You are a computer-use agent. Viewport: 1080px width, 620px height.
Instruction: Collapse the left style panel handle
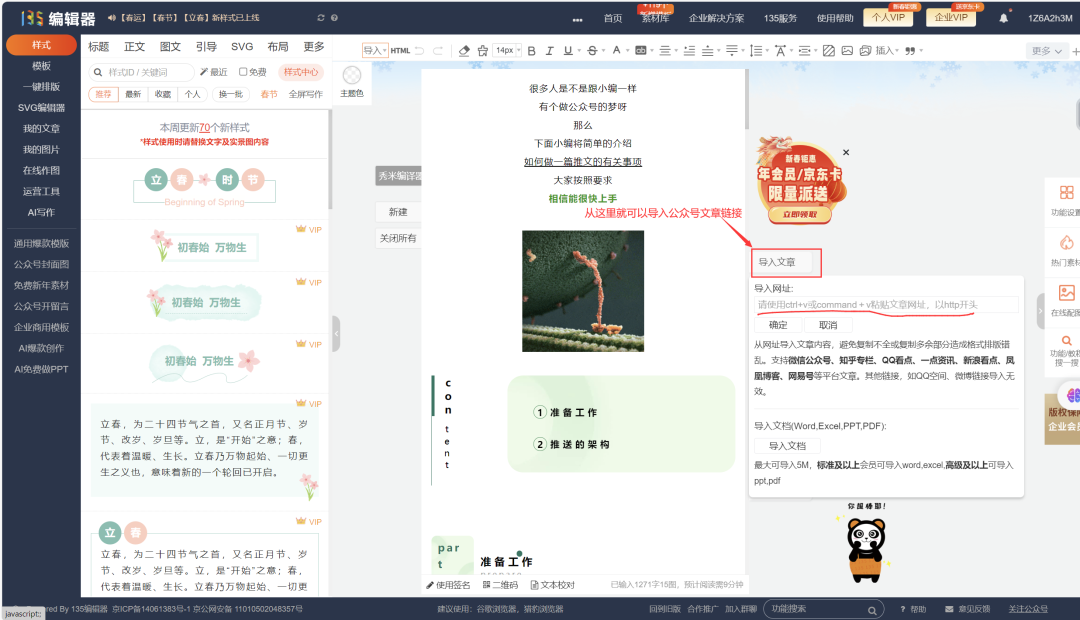(336, 333)
